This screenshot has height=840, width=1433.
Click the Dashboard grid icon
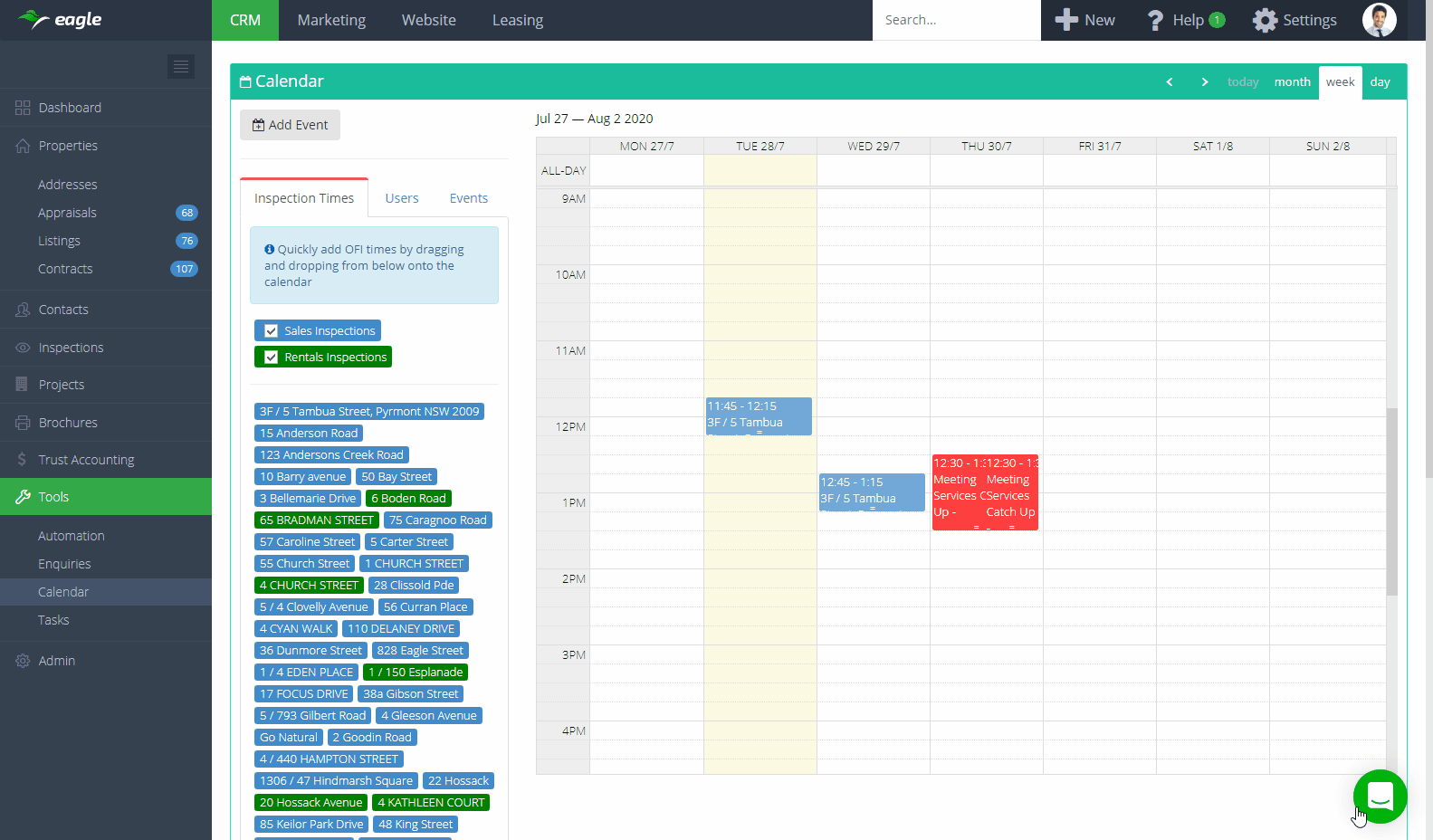point(23,108)
